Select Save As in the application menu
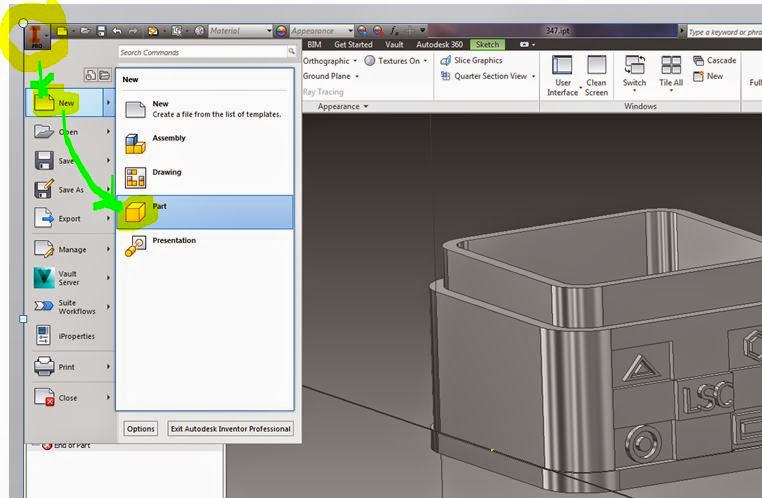Screen dimensions: 762x498 [70, 189]
